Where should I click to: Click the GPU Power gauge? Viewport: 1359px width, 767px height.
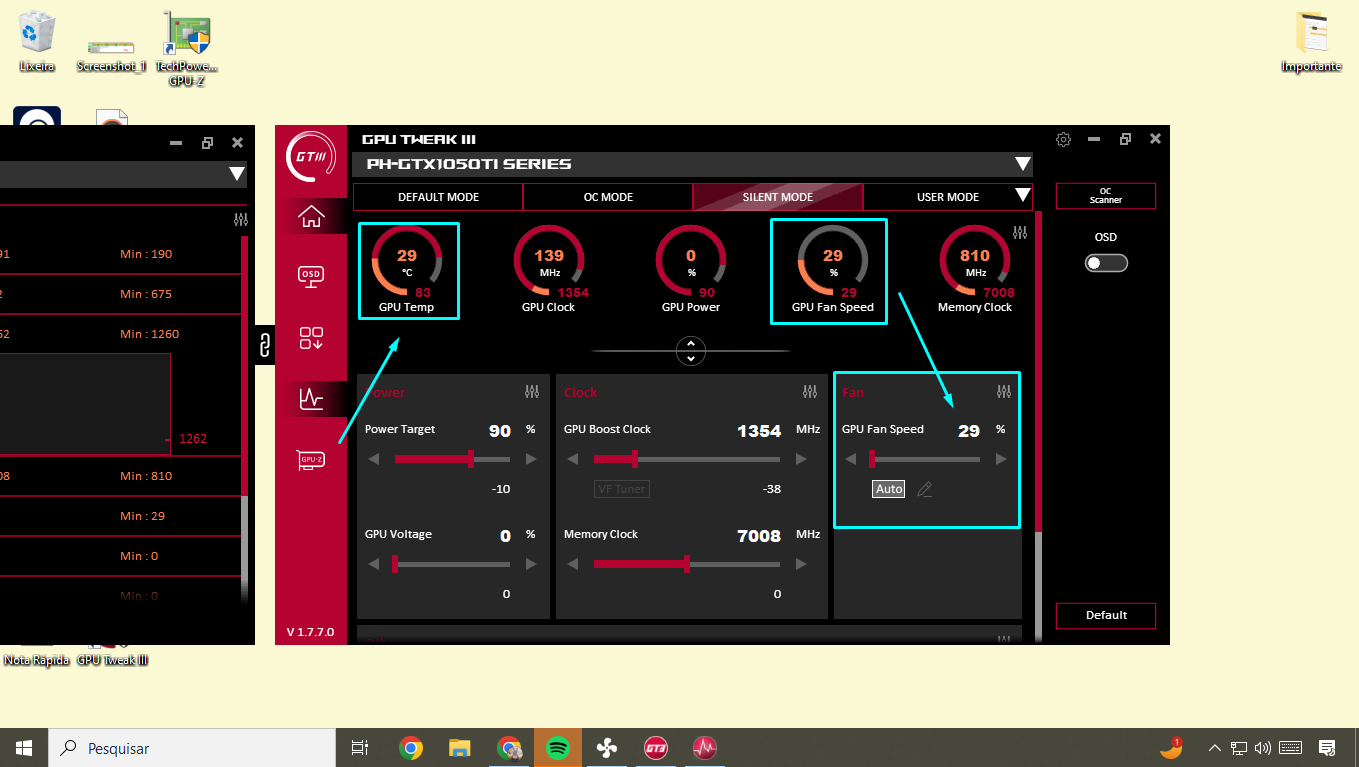(691, 261)
